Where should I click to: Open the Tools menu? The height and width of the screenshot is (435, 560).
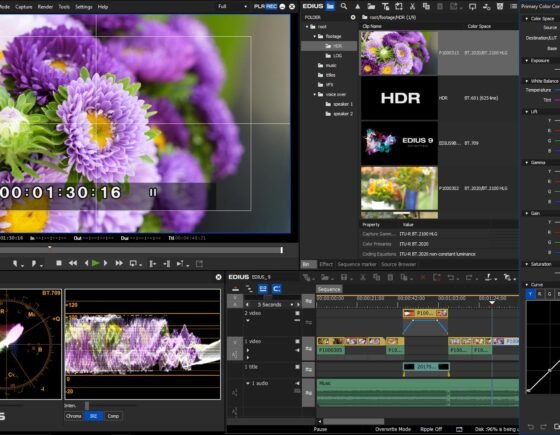click(x=64, y=7)
